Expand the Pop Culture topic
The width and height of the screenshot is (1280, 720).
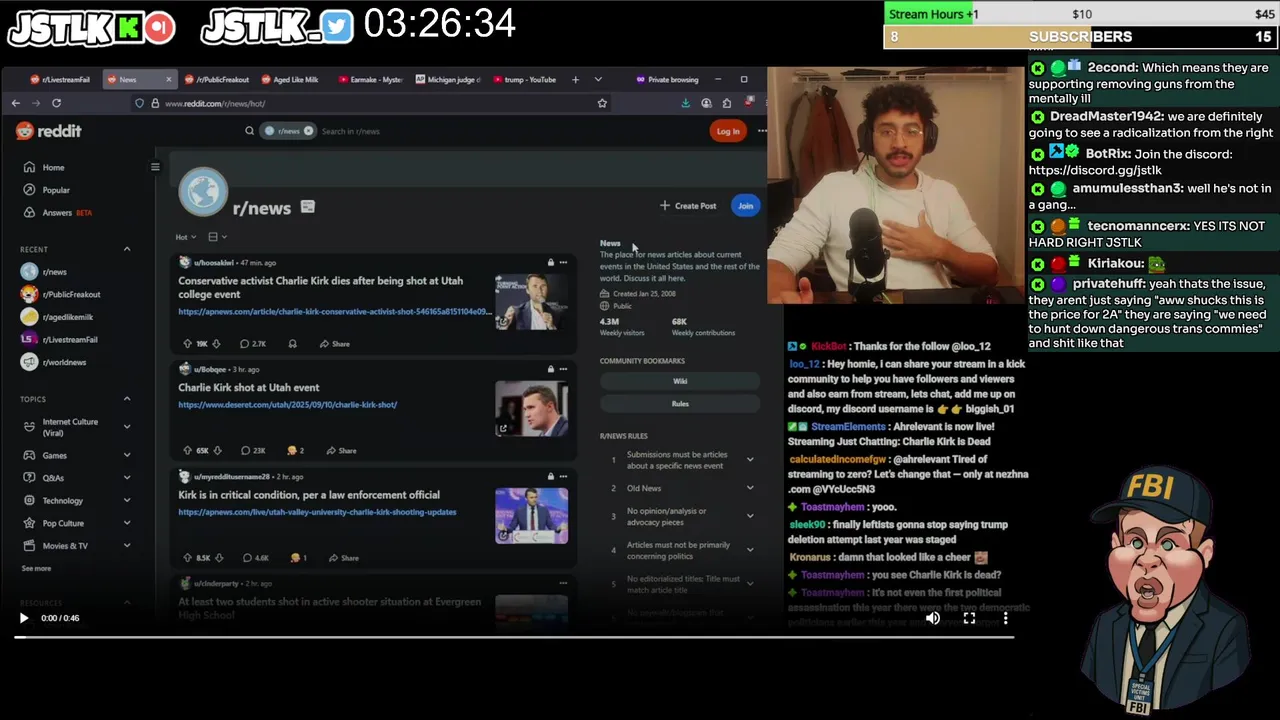tap(127, 523)
